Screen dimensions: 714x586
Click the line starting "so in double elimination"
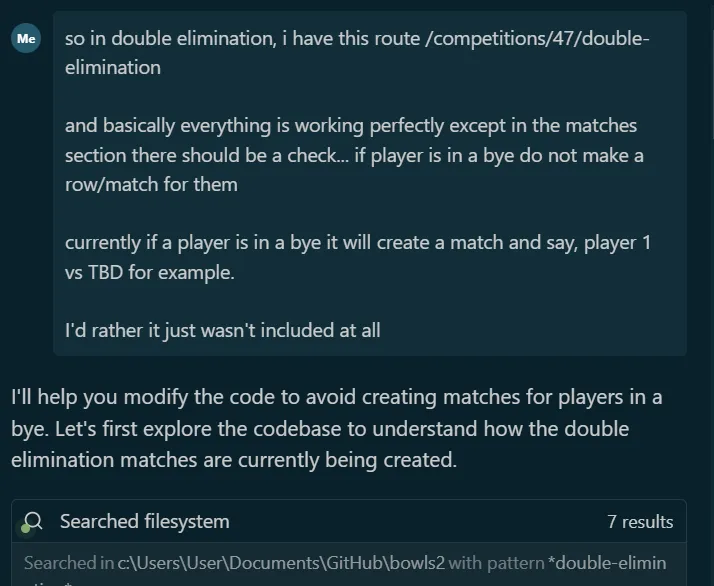357,39
